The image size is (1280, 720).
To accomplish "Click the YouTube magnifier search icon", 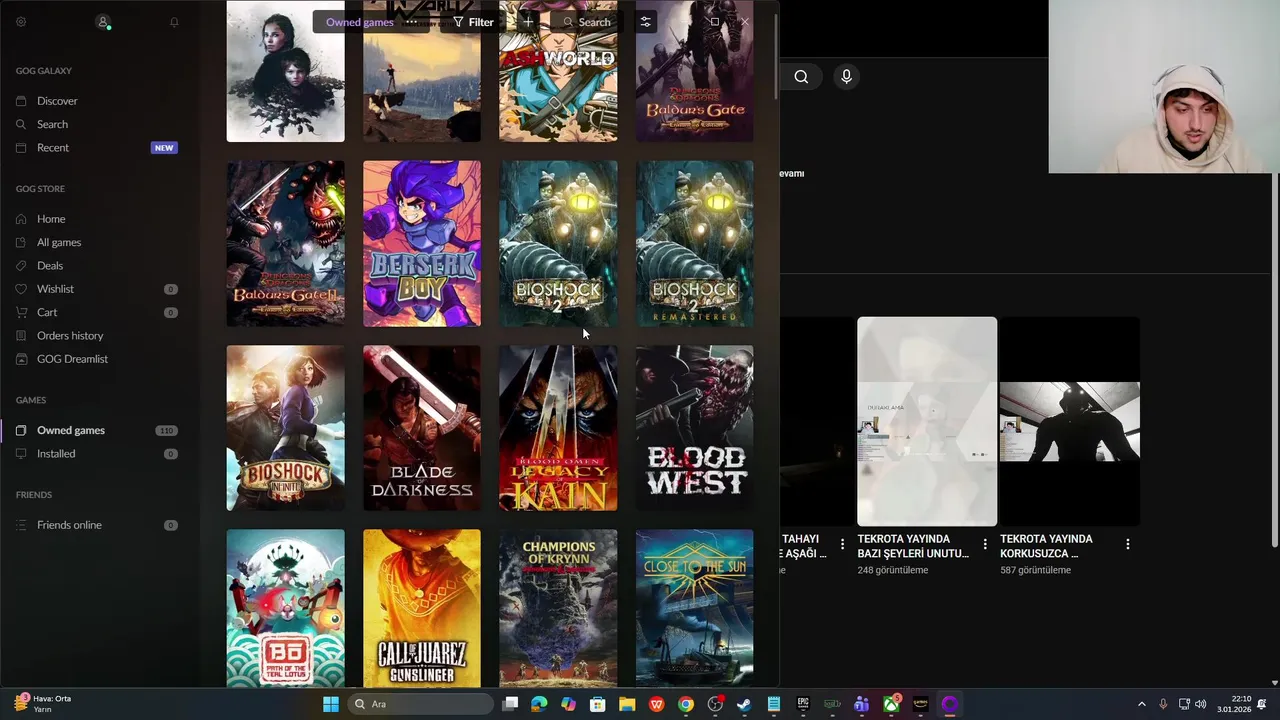I will (x=801, y=77).
